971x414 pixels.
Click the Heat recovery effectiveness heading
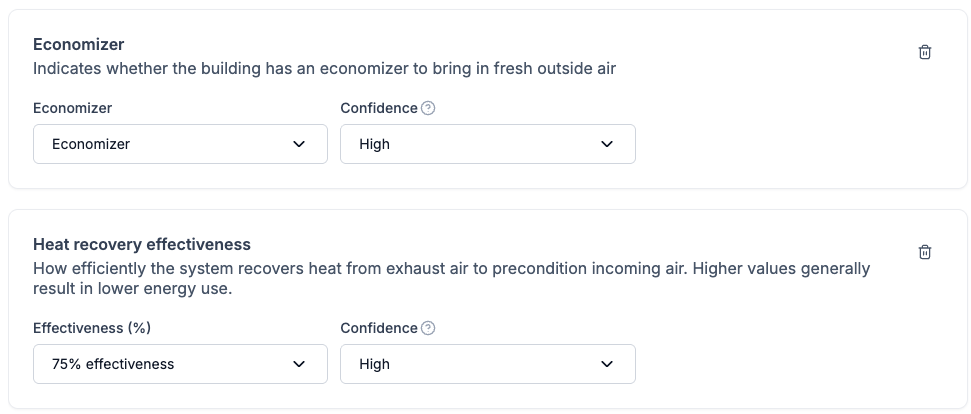(141, 244)
